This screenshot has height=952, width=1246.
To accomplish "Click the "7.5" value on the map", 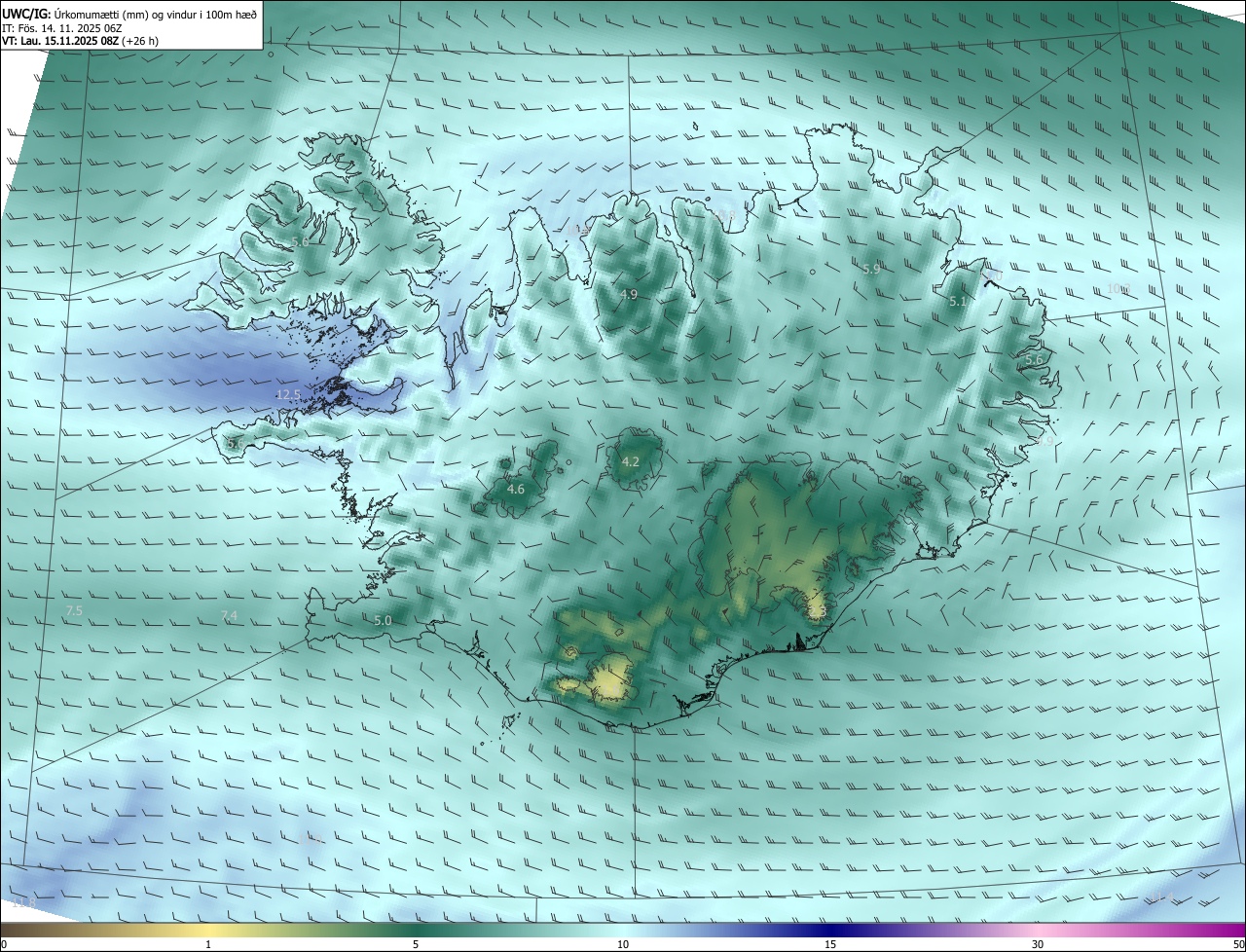I will 74,610.
